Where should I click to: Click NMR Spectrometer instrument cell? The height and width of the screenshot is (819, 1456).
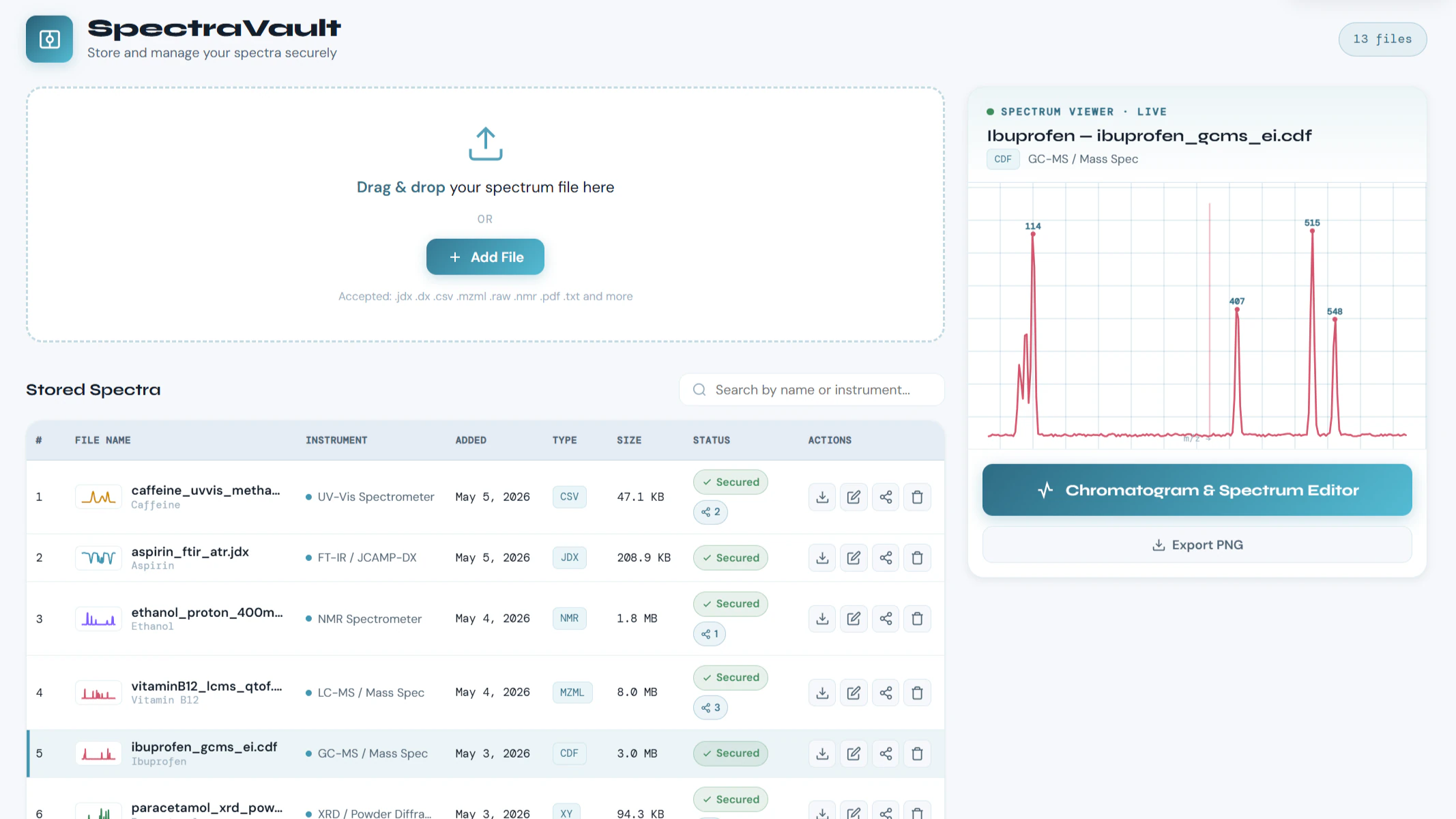(x=364, y=619)
